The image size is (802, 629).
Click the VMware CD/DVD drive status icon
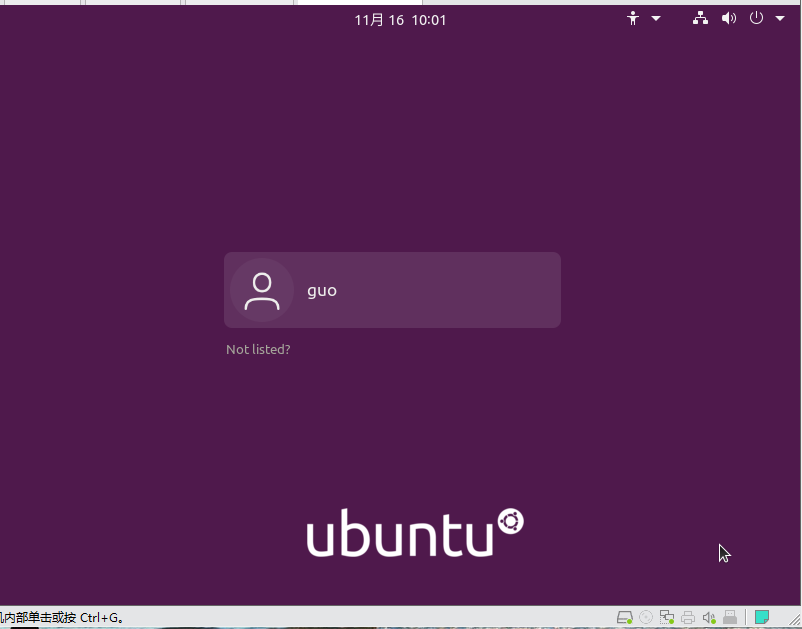tap(646, 617)
